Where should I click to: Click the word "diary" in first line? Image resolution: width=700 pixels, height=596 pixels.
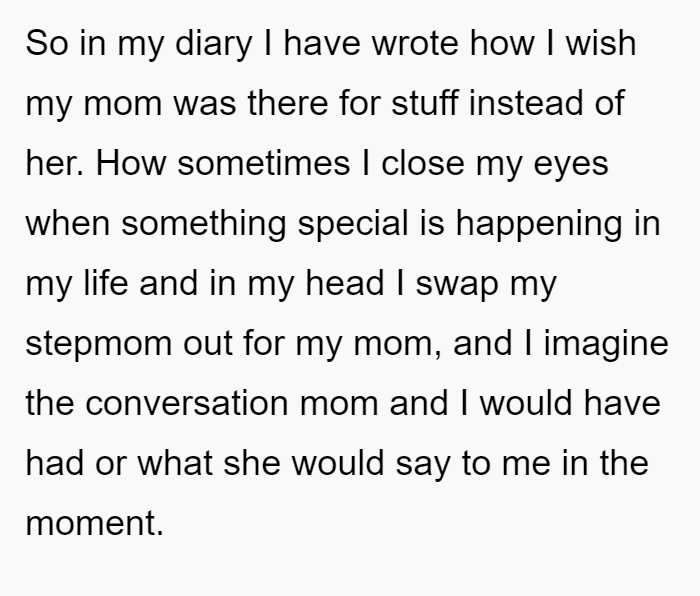click(213, 45)
